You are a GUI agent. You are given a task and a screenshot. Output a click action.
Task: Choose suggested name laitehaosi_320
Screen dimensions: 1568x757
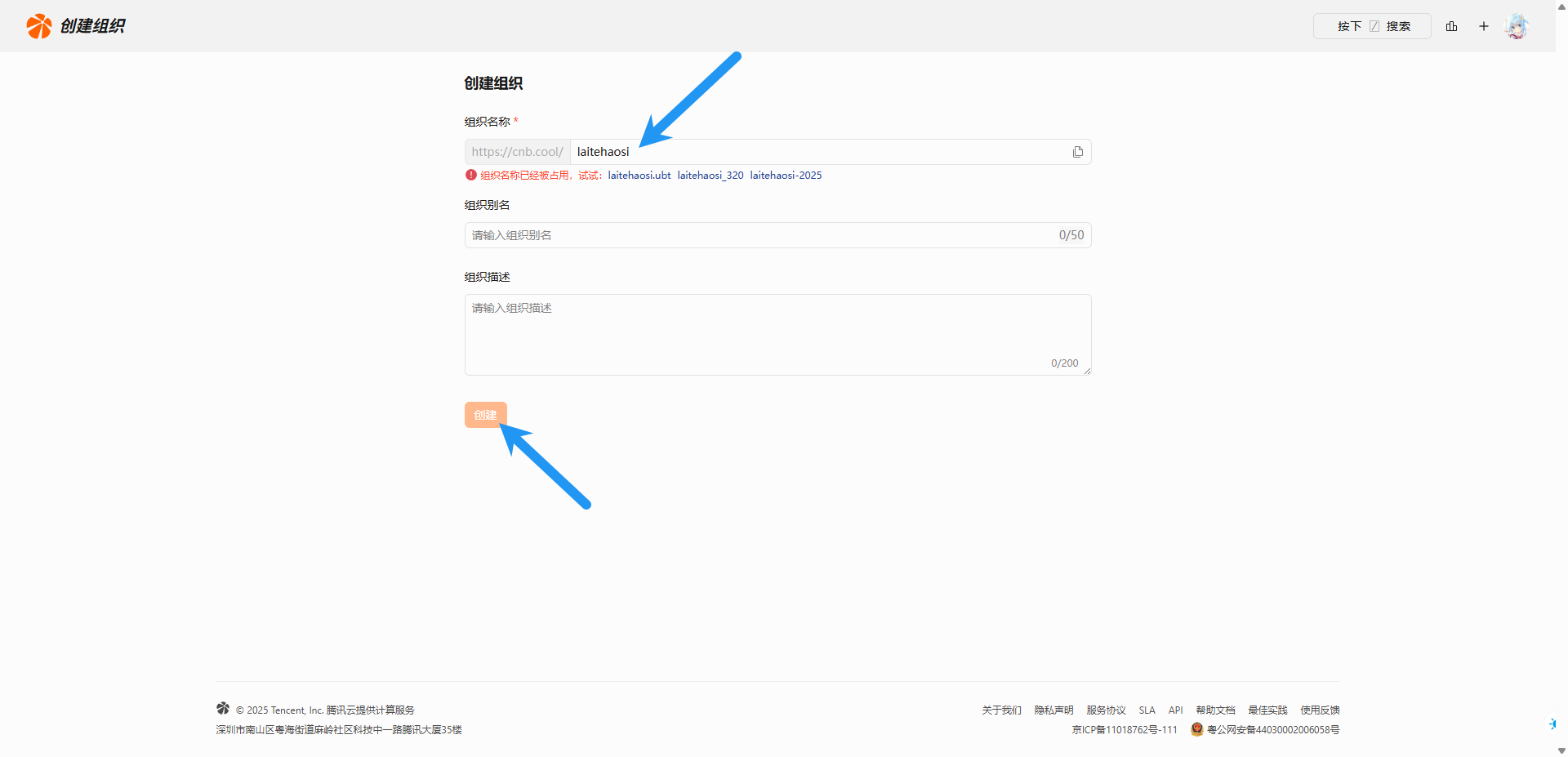tap(710, 176)
